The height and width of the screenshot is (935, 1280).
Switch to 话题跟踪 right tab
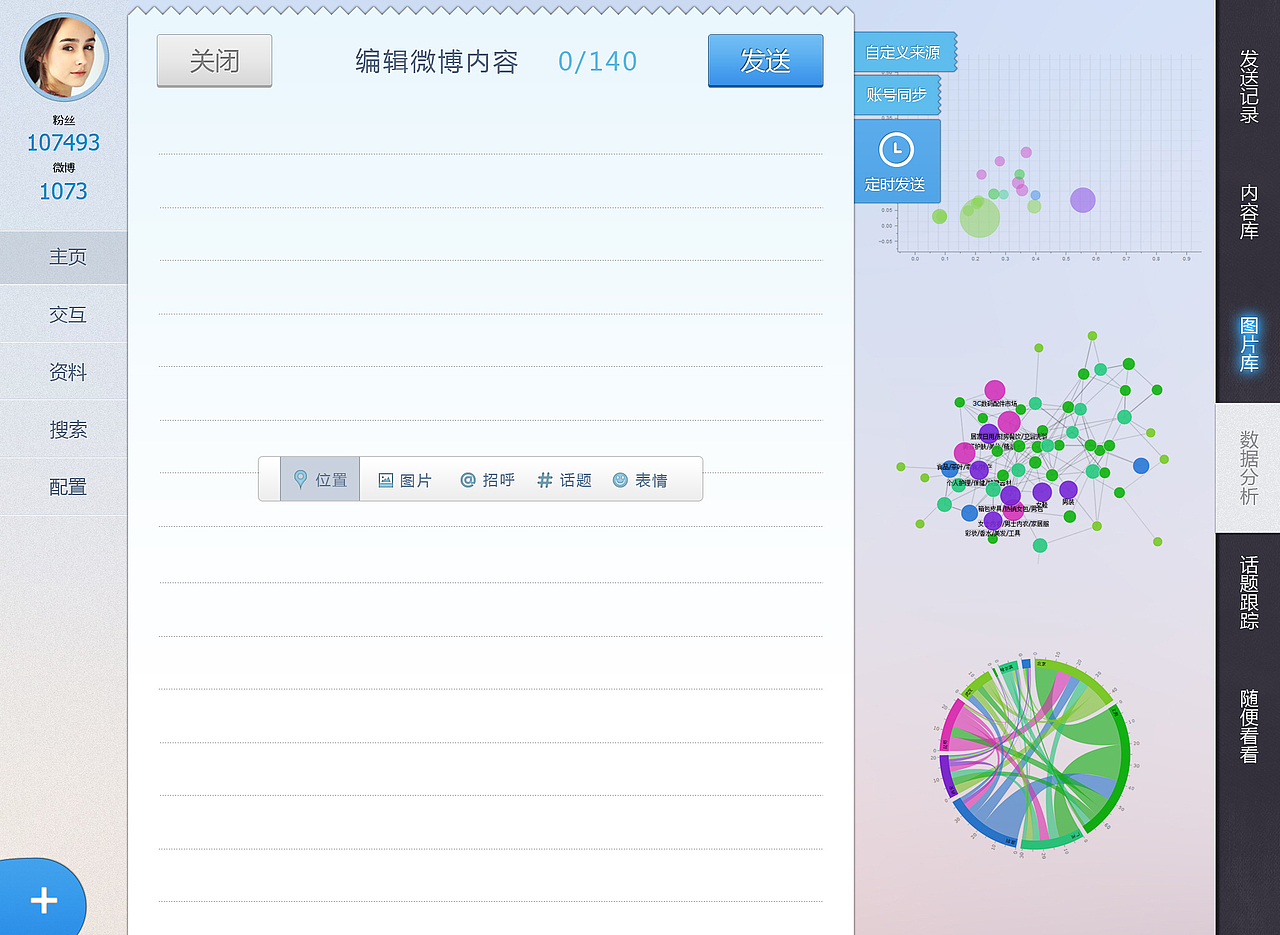pyautogui.click(x=1249, y=592)
